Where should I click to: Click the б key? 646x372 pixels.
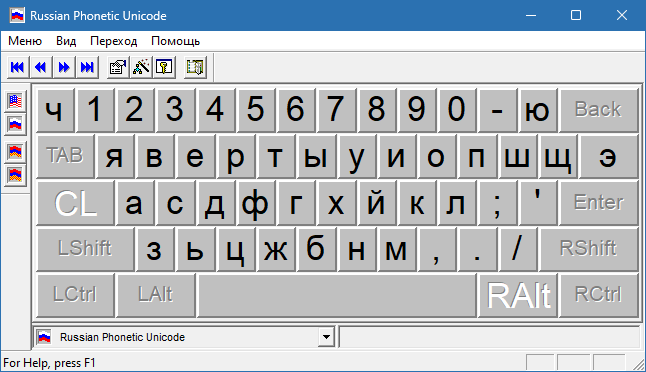[316, 249]
